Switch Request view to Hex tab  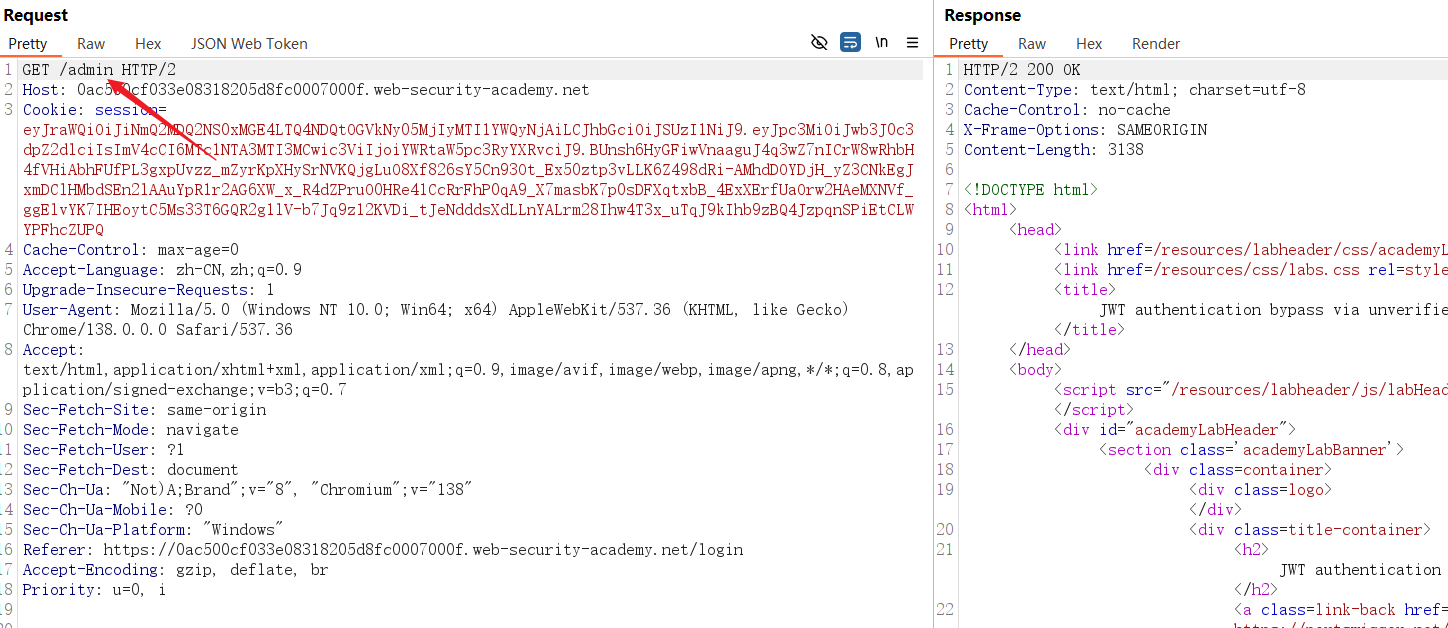coord(148,43)
